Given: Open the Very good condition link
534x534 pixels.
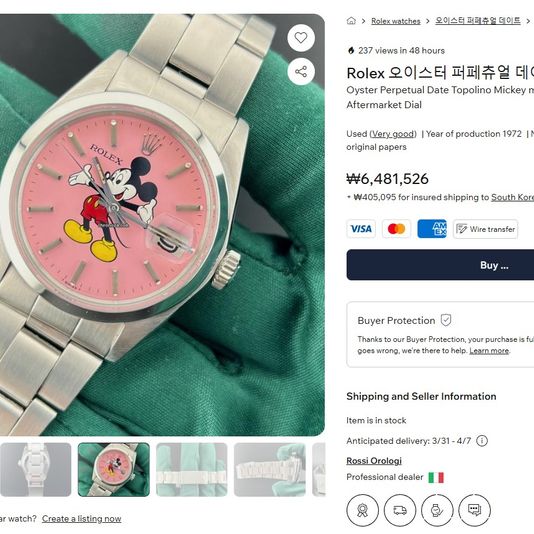Looking at the screenshot, I should (393, 134).
